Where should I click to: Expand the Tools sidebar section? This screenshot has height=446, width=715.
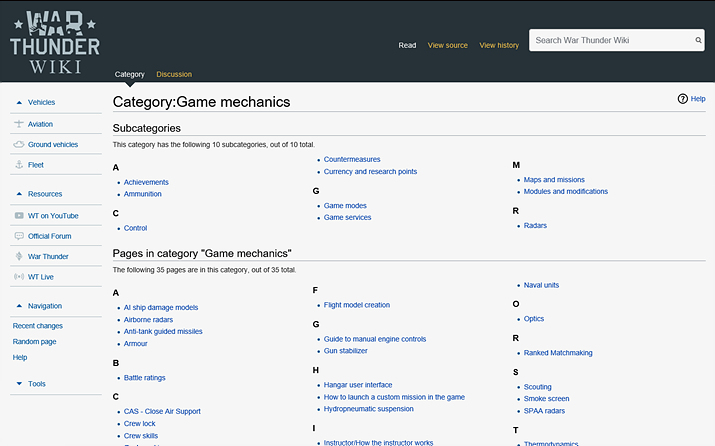(18, 384)
